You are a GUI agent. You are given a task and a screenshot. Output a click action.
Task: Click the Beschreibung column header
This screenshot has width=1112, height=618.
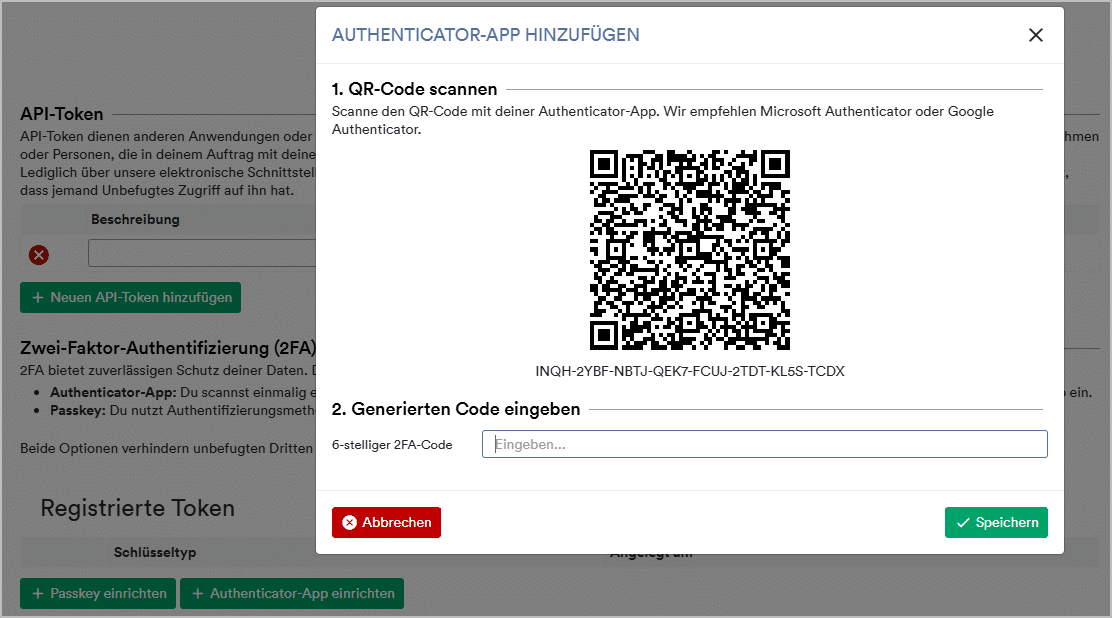click(135, 219)
